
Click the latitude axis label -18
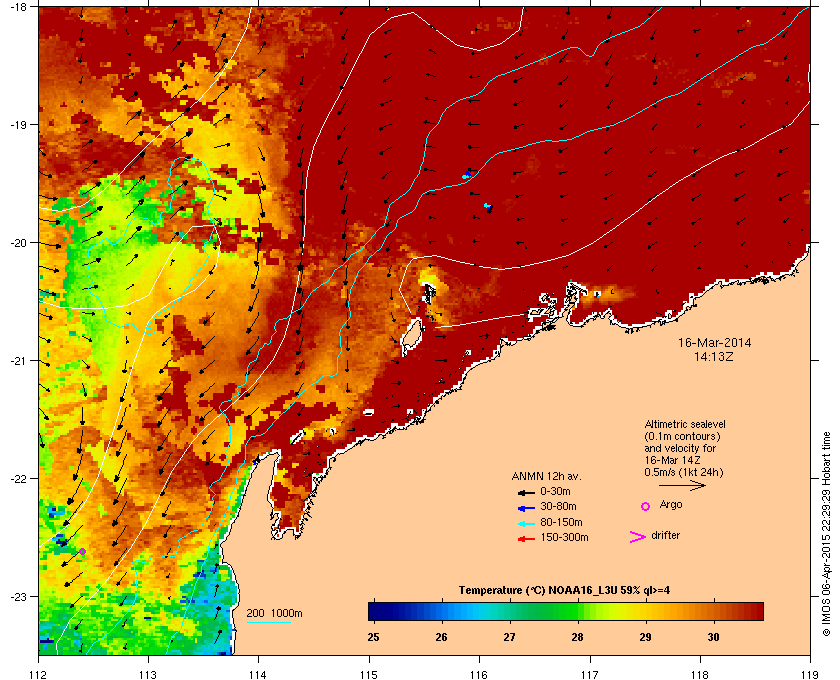point(18,6)
